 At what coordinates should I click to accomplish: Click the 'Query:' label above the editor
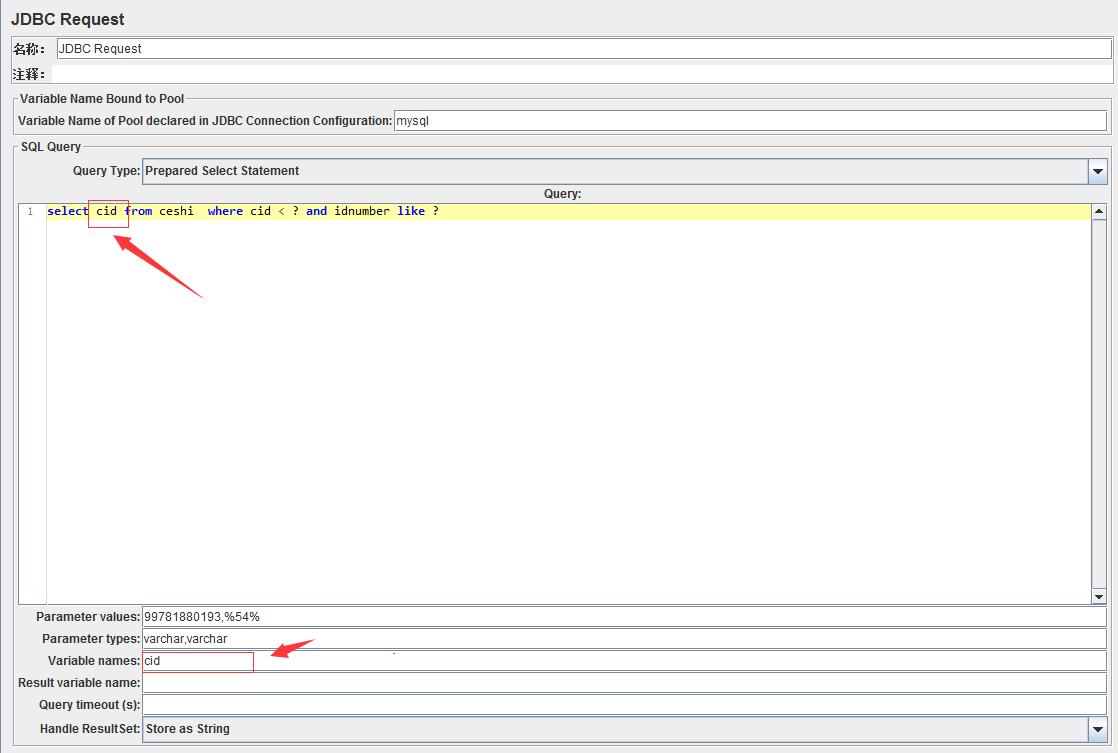coord(563,194)
